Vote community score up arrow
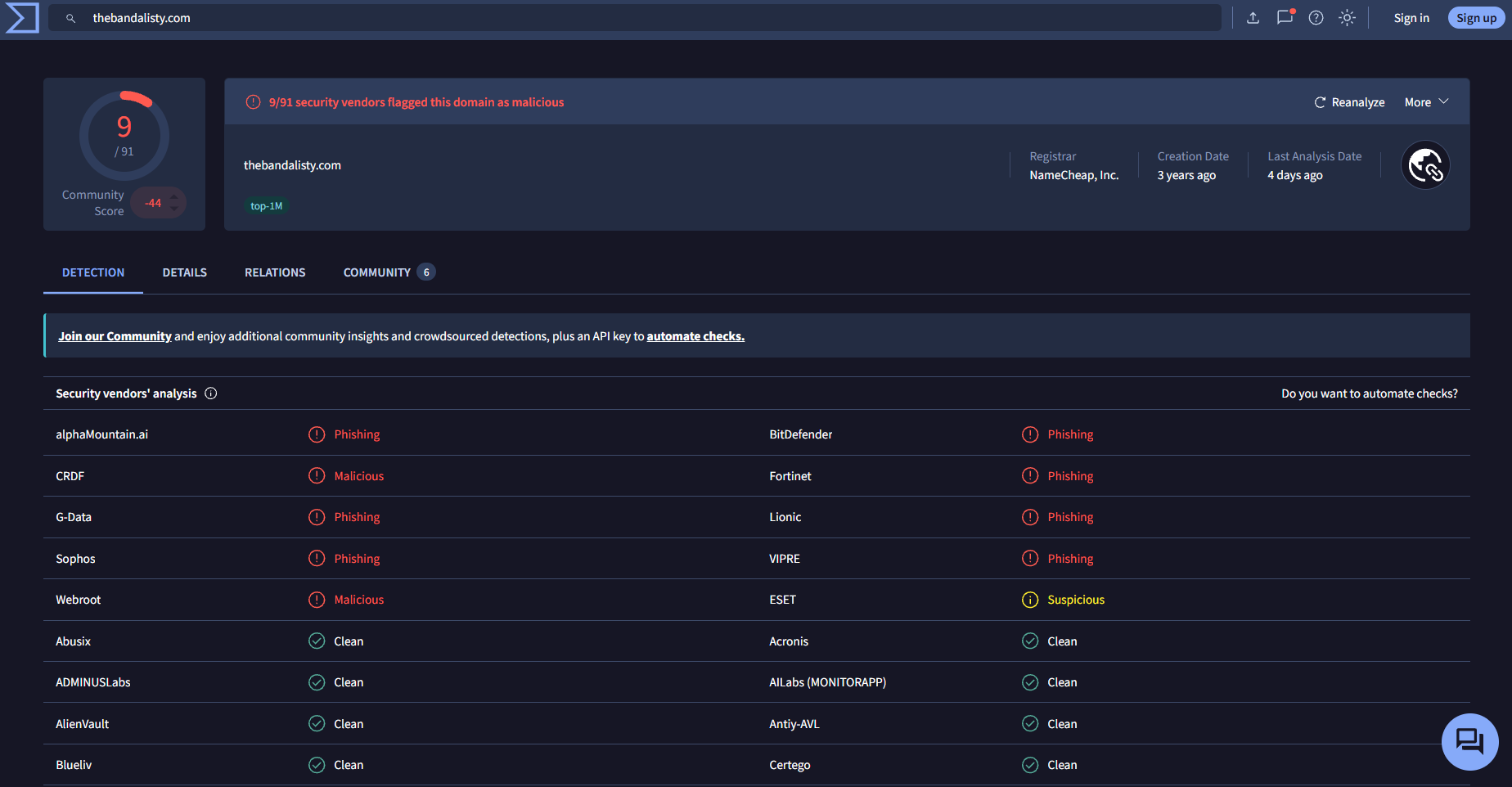This screenshot has height=787, width=1512. click(174, 196)
